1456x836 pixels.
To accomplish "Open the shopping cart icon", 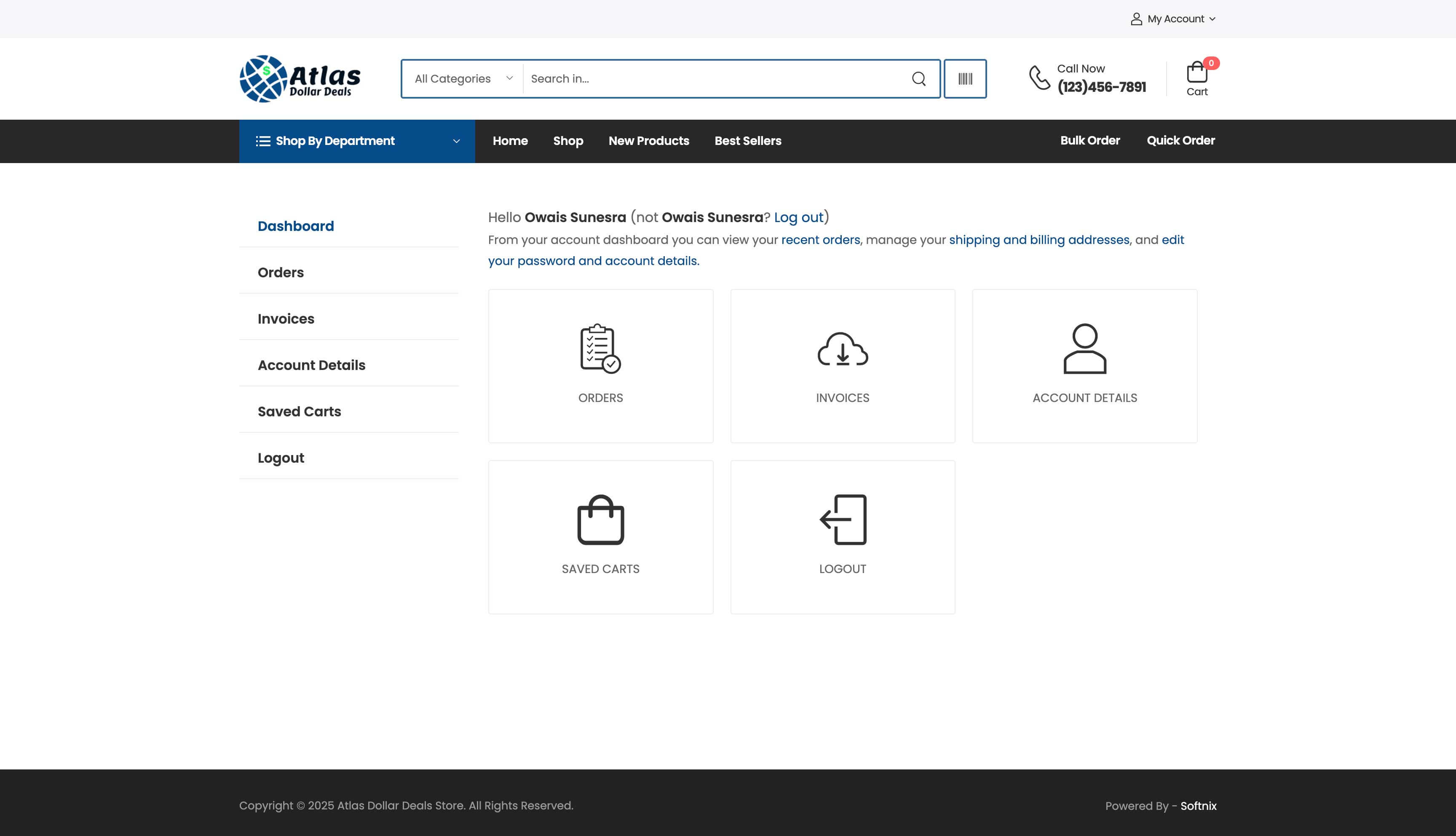I will [x=1196, y=73].
